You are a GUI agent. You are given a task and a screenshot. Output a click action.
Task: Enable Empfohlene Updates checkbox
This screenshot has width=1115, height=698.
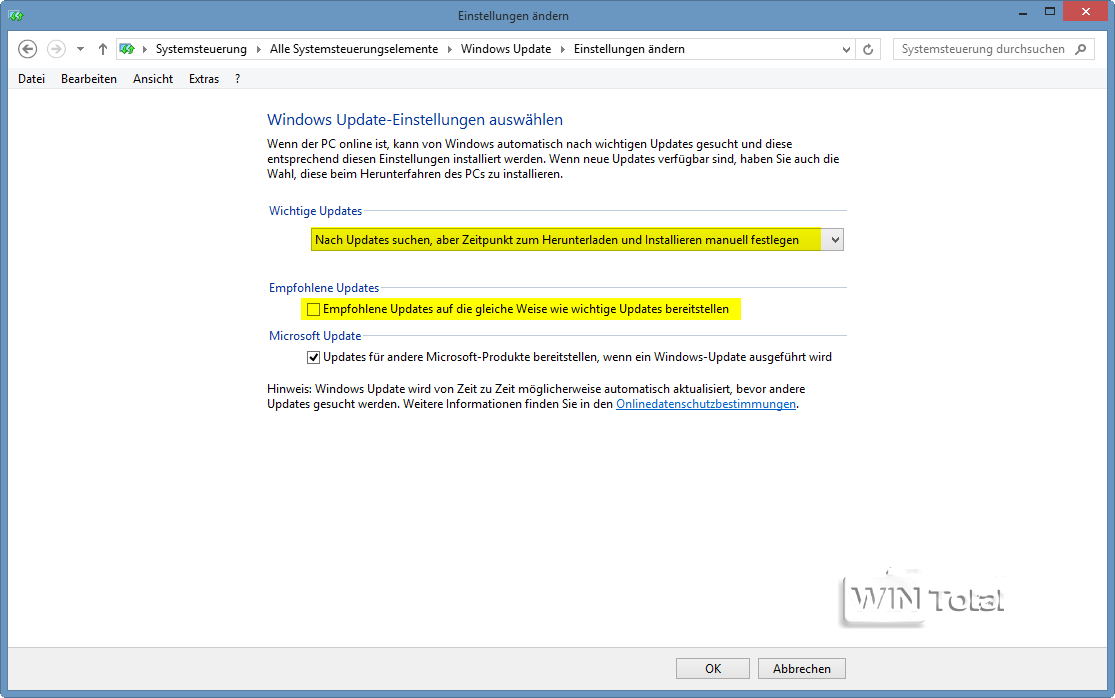313,309
